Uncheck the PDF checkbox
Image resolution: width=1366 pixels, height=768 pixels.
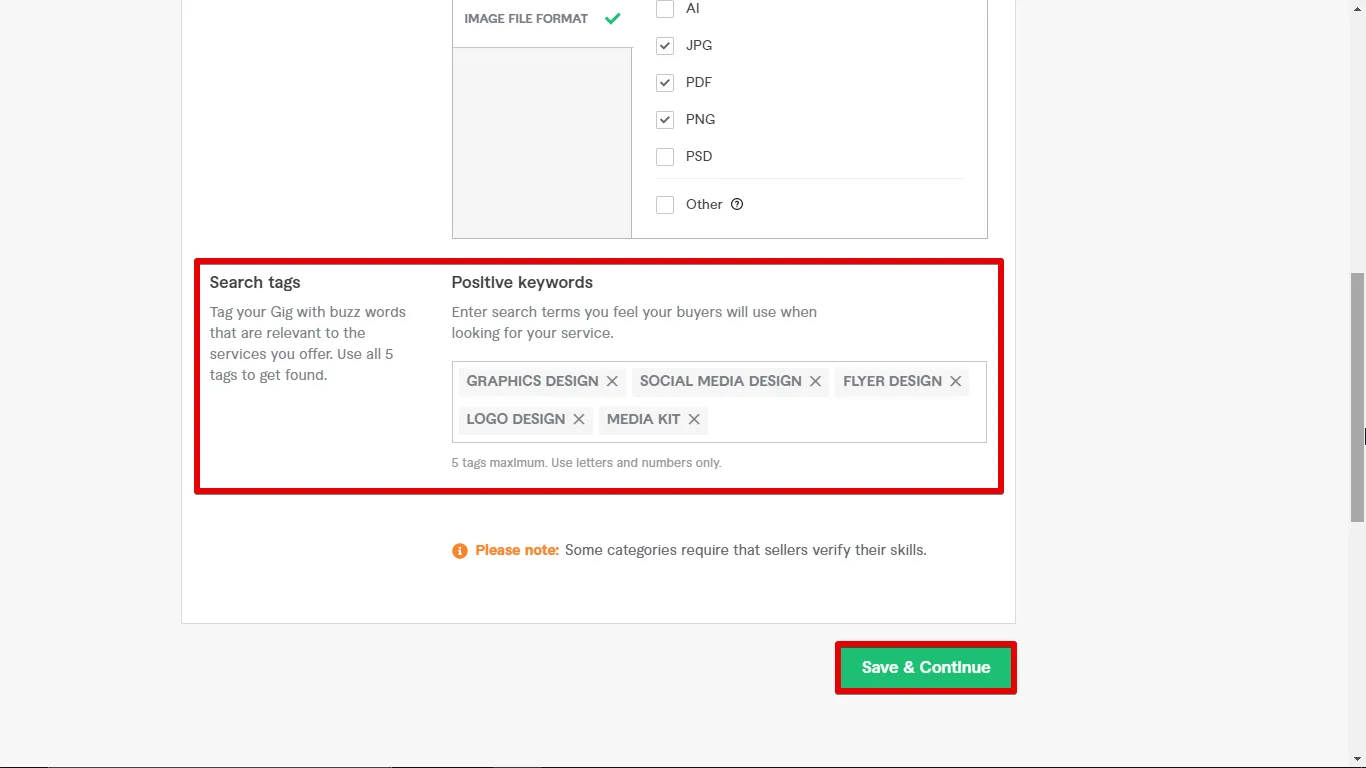tap(665, 83)
